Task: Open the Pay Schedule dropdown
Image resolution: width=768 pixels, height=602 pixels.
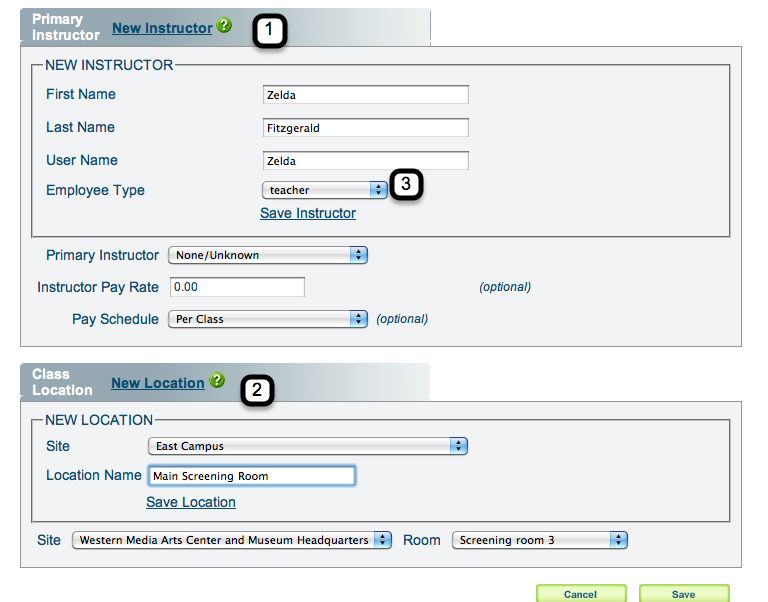Action: 268,319
